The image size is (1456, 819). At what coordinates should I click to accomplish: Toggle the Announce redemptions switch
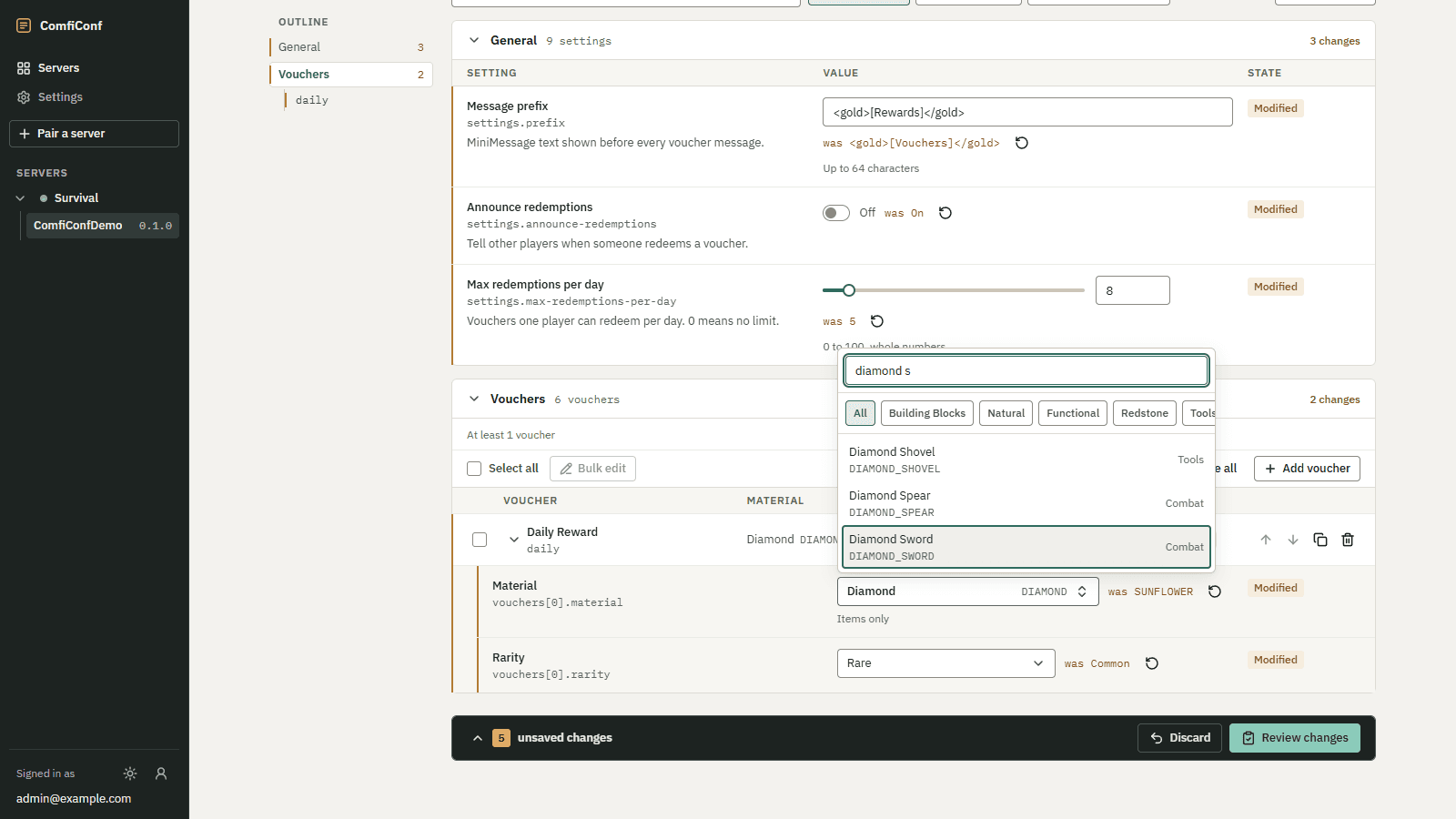836,213
